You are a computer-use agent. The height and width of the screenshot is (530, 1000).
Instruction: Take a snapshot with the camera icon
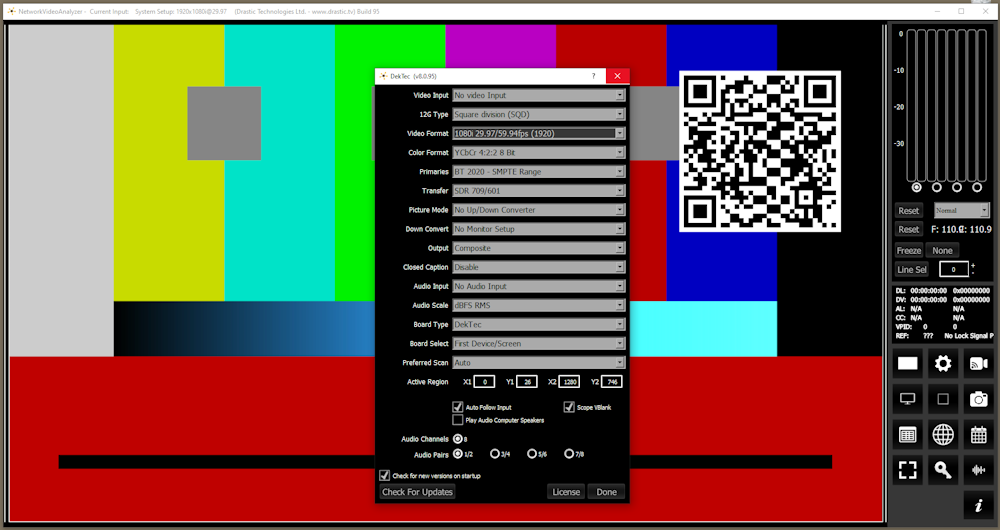(x=978, y=399)
